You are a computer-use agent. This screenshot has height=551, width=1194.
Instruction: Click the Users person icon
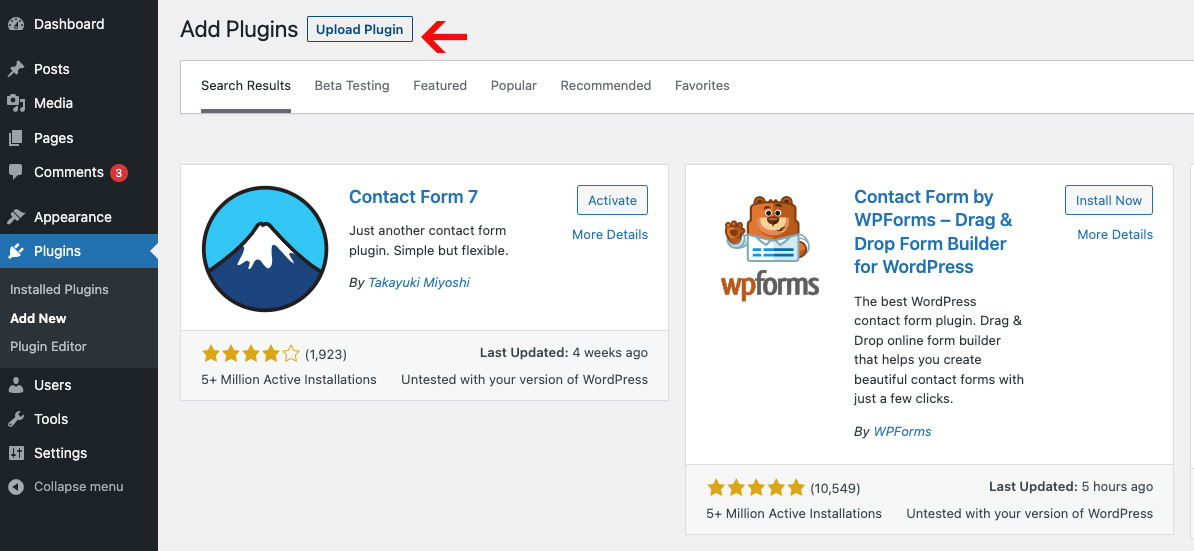(16, 385)
